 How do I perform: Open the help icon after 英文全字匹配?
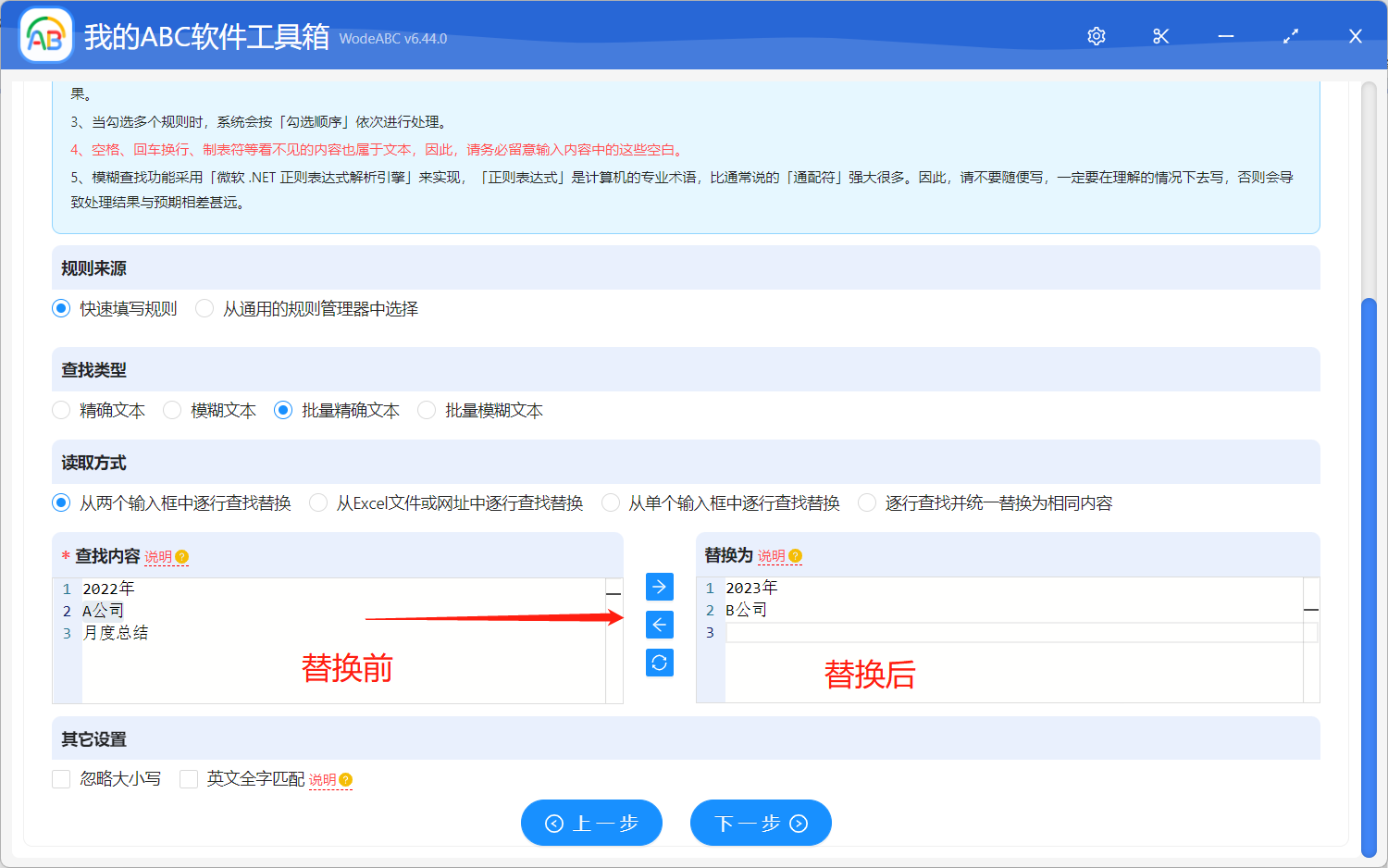click(344, 780)
